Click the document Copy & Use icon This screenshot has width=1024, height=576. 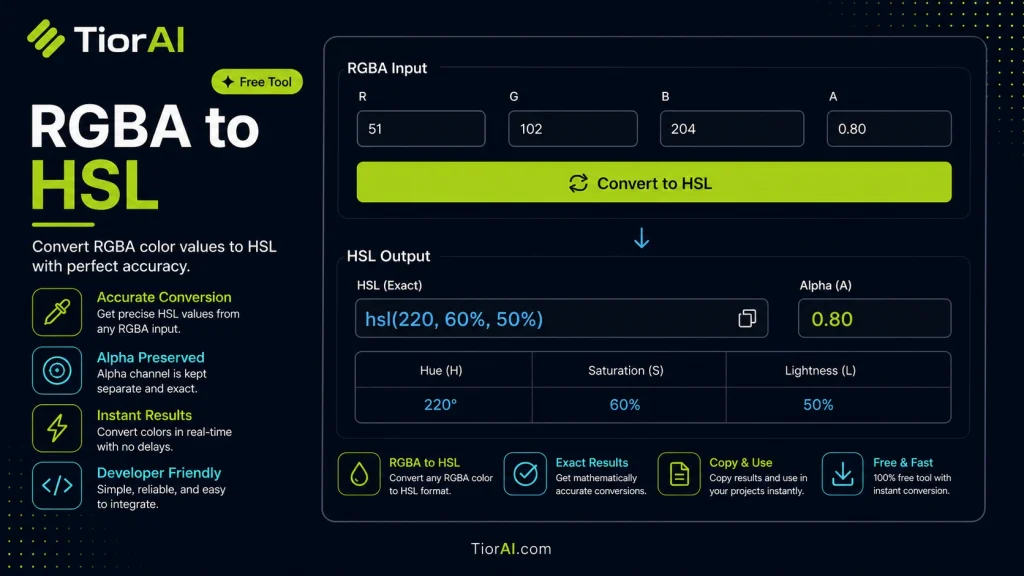pos(679,474)
